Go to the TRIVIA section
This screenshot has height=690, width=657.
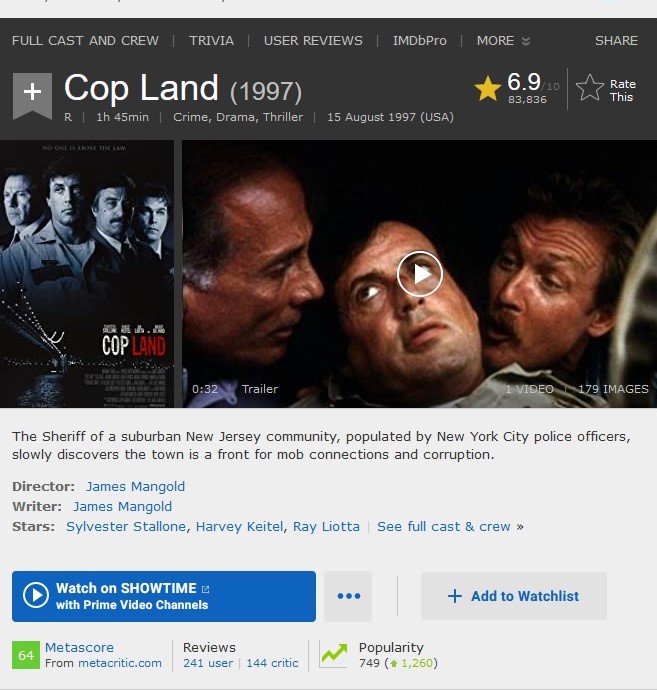pyautogui.click(x=211, y=41)
